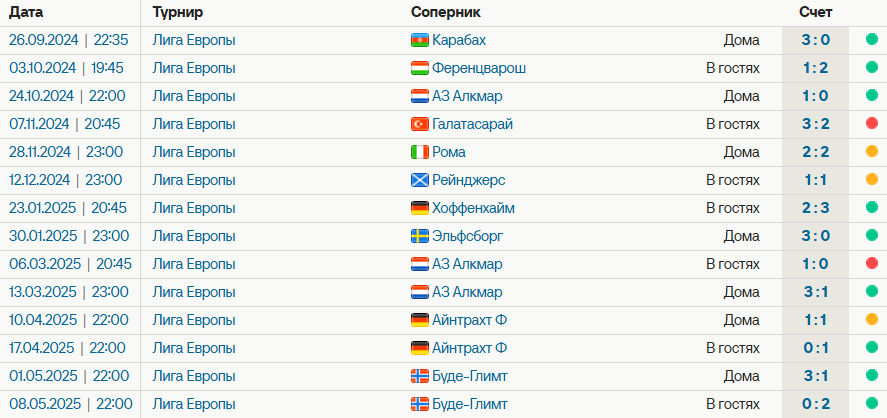This screenshot has height=418, width=887.
Task: Click the green result dot for Карабах match
Action: pos(871,40)
